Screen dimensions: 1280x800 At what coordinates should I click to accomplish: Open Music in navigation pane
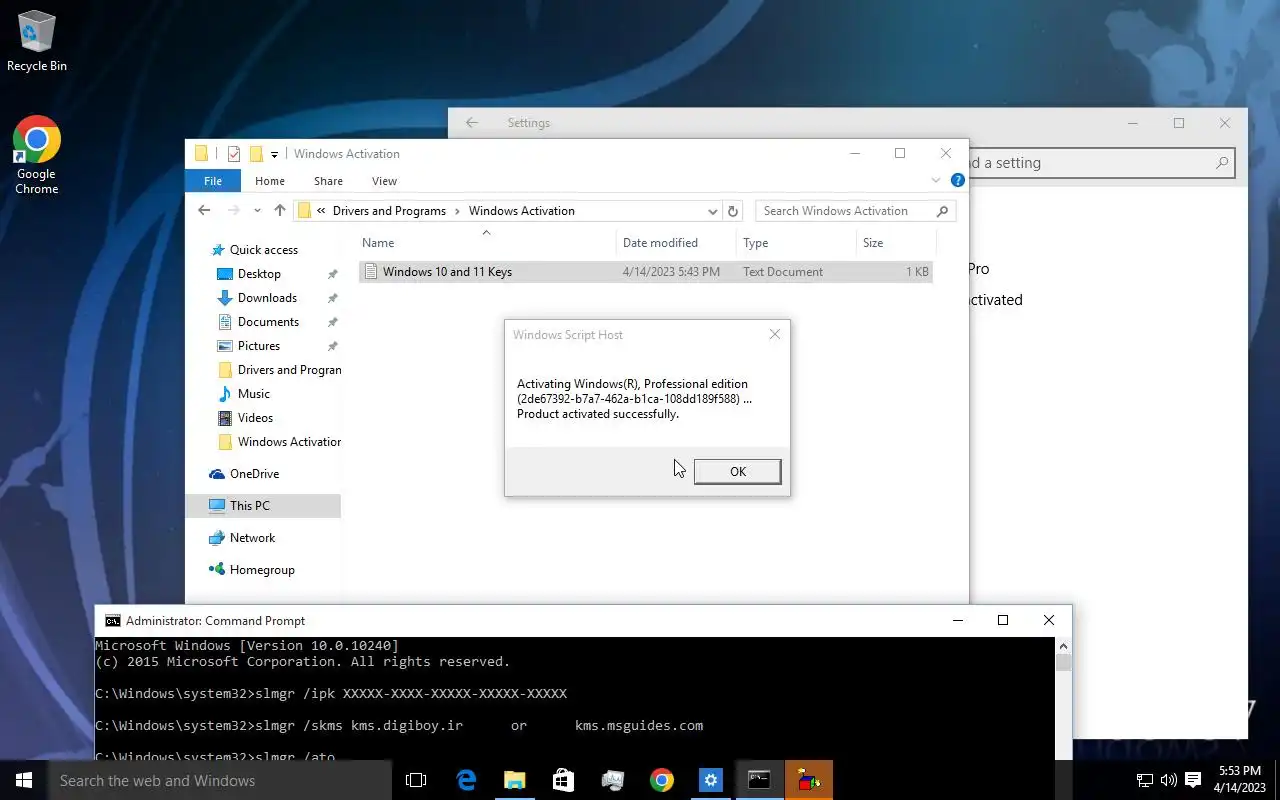click(254, 394)
